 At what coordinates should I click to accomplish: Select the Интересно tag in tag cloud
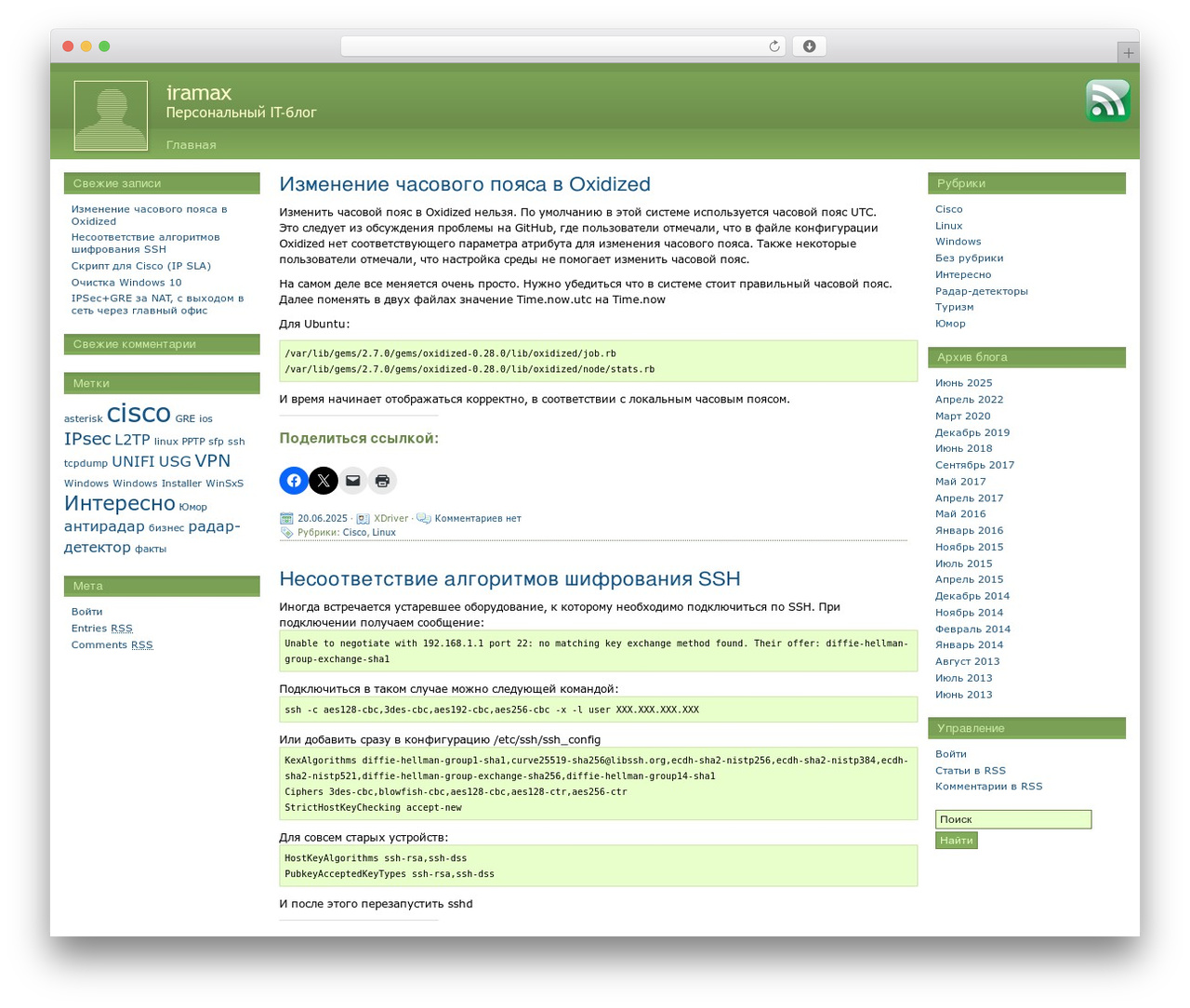click(119, 503)
